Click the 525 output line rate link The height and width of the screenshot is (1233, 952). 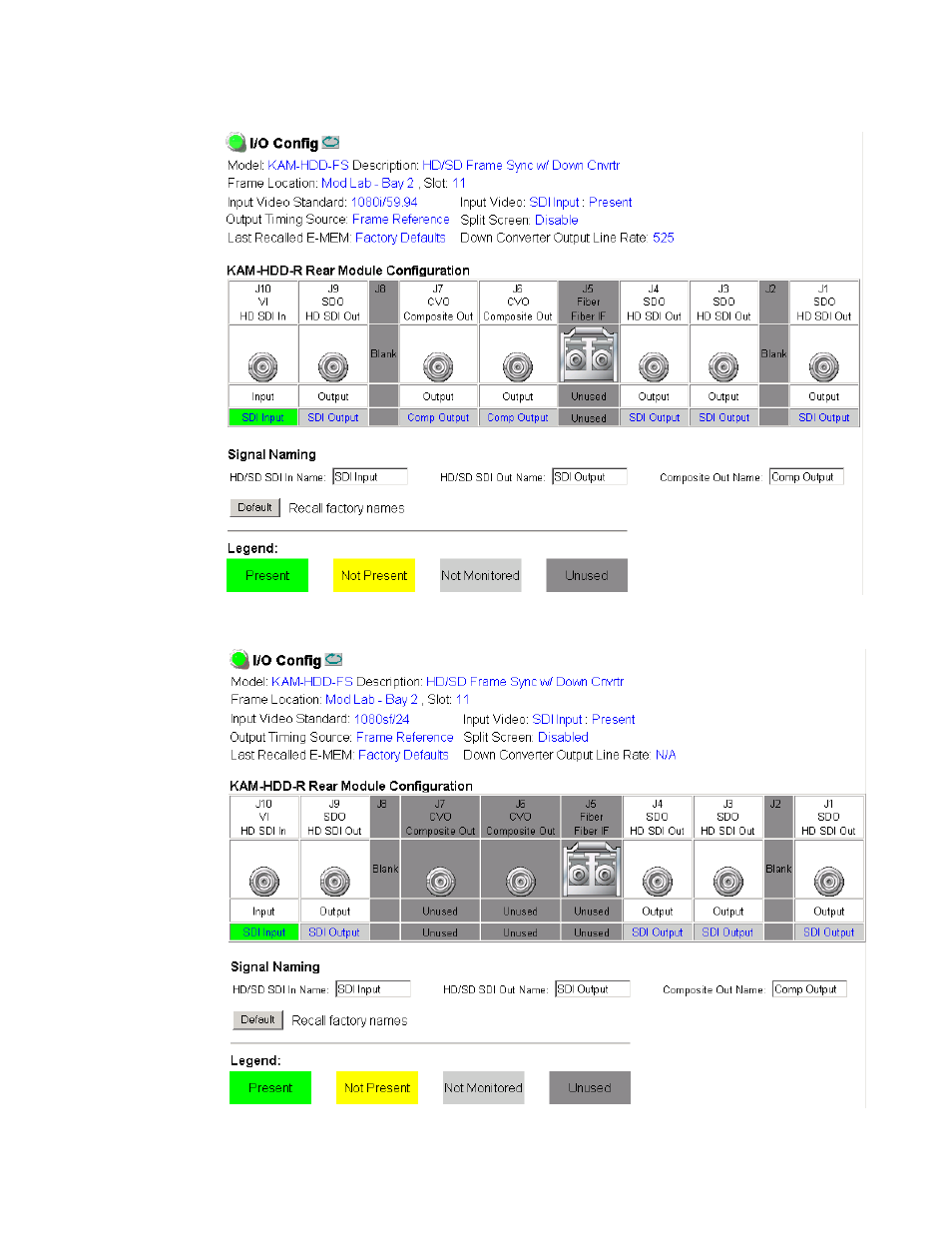(664, 239)
